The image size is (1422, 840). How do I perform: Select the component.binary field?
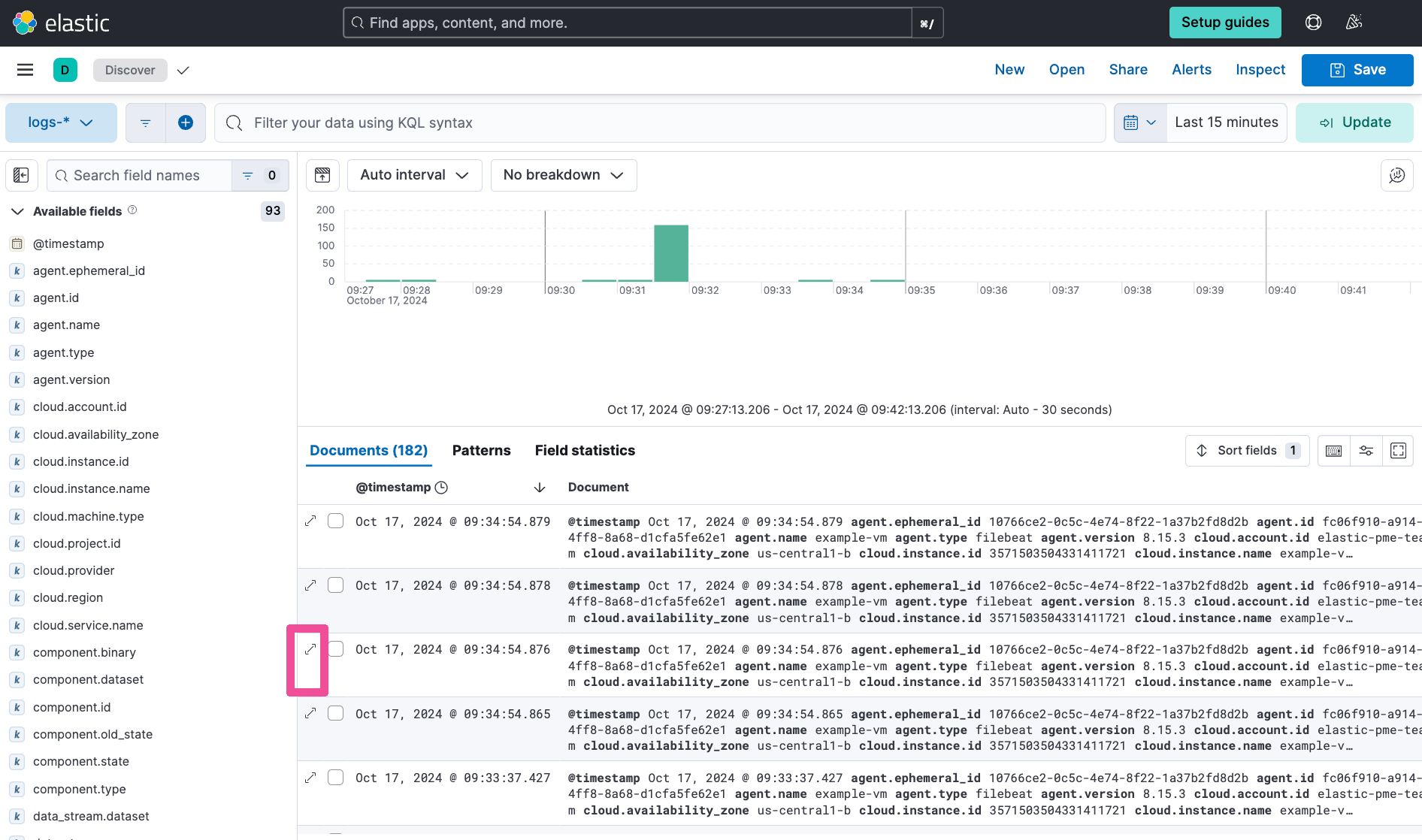pyautogui.click(x=84, y=652)
